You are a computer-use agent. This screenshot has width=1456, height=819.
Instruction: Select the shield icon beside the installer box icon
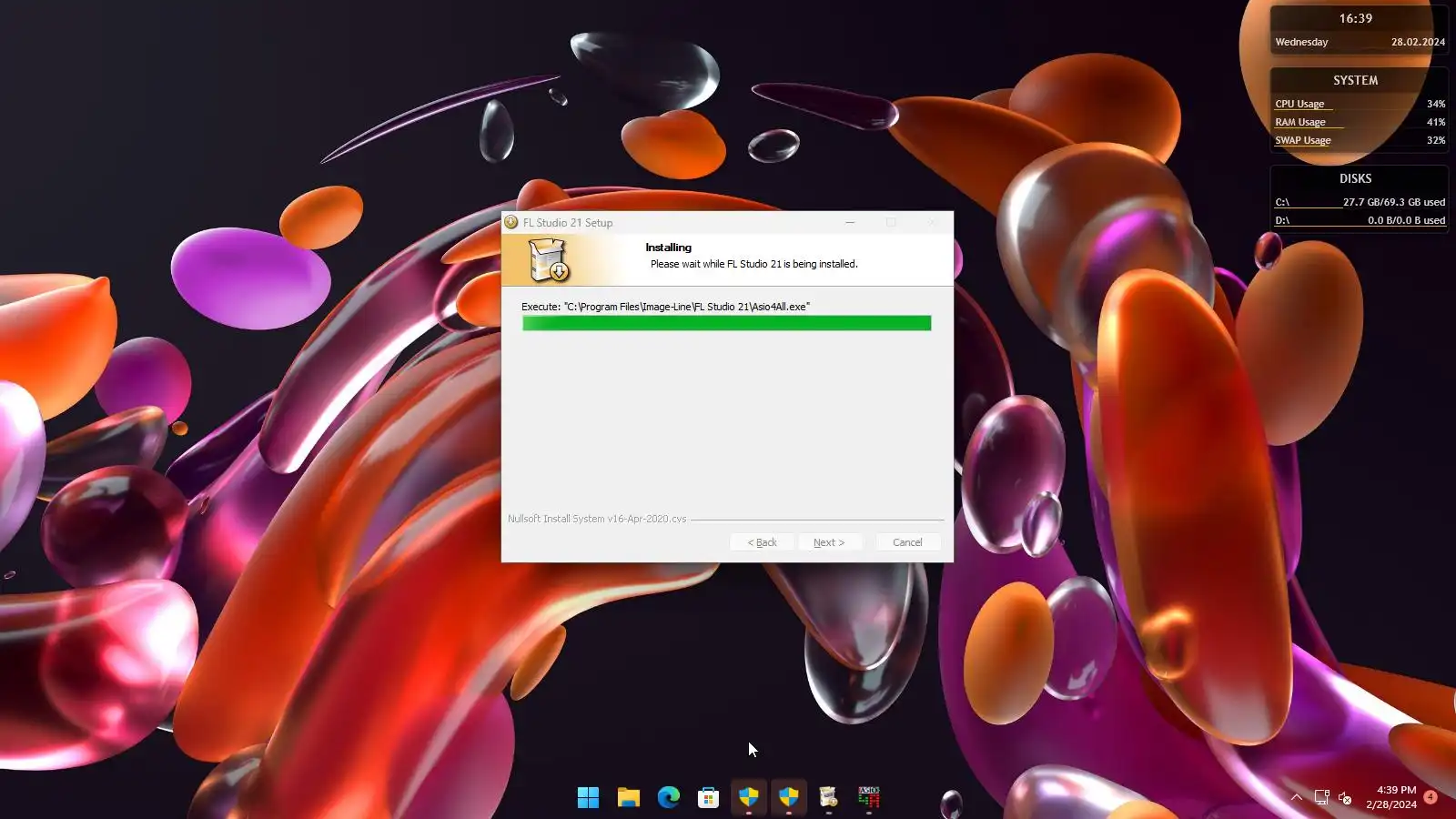(788, 798)
